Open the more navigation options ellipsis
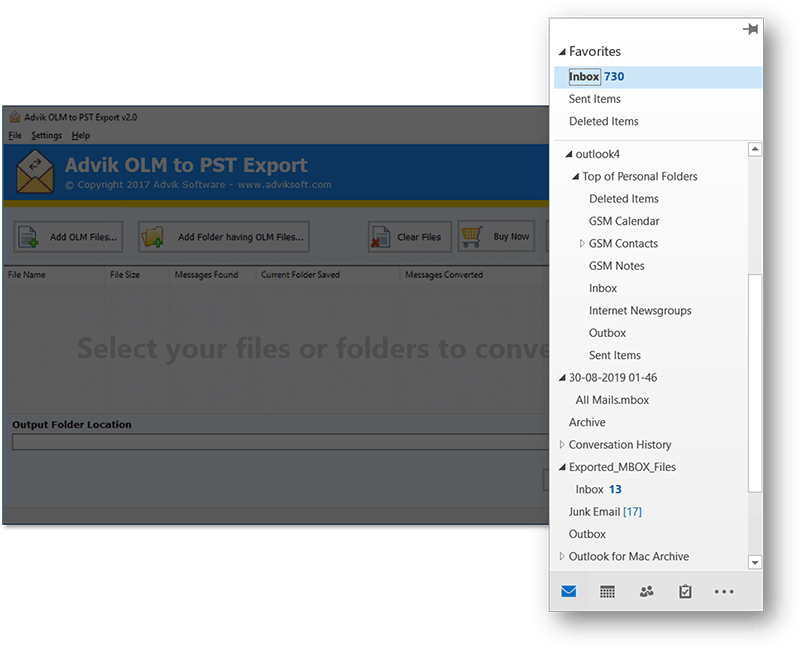800x648 pixels. point(724,592)
